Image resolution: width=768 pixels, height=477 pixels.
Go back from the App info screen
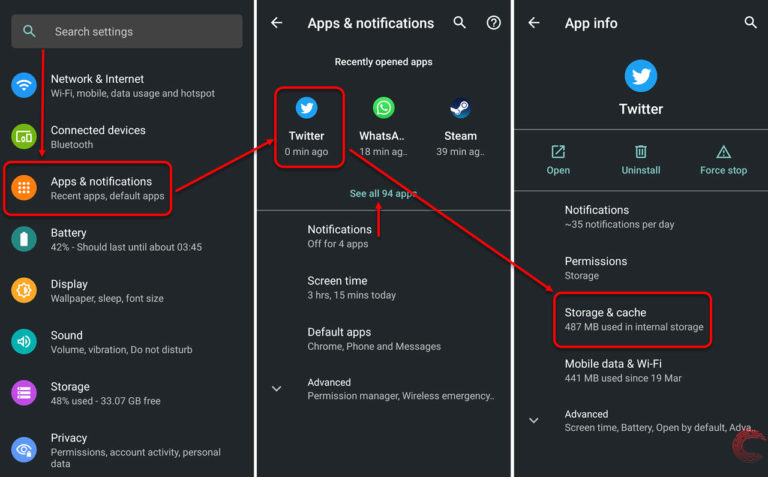(x=534, y=23)
